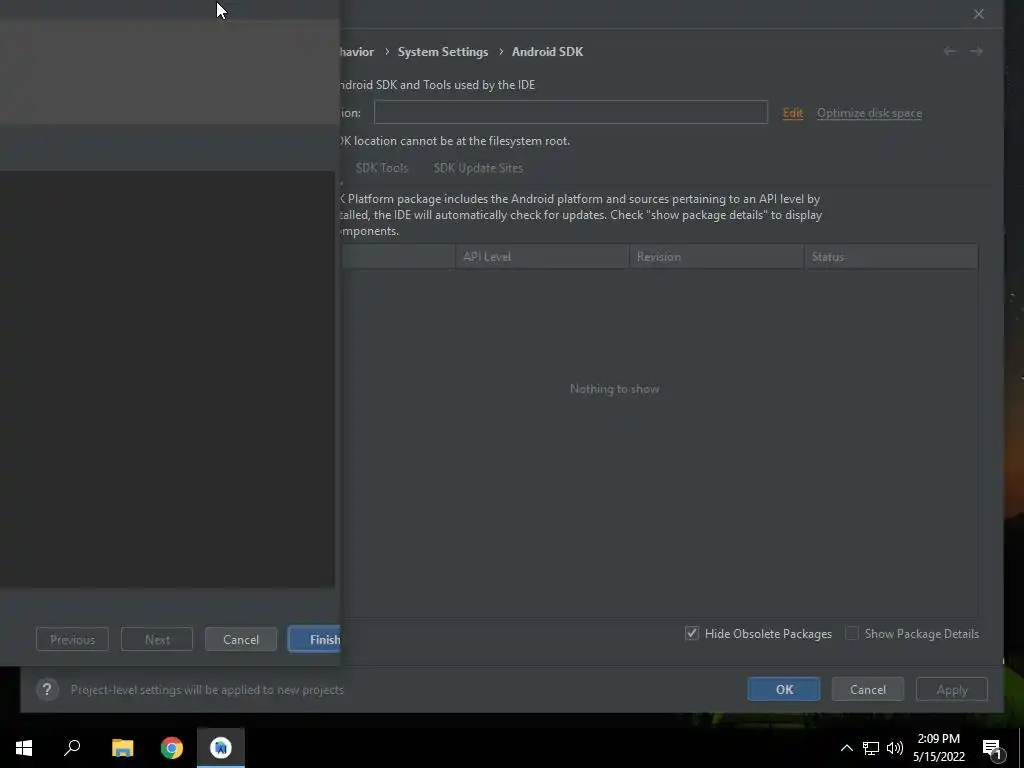Click the System Settings breadcrumb
The width and height of the screenshot is (1024, 768).
click(x=443, y=52)
